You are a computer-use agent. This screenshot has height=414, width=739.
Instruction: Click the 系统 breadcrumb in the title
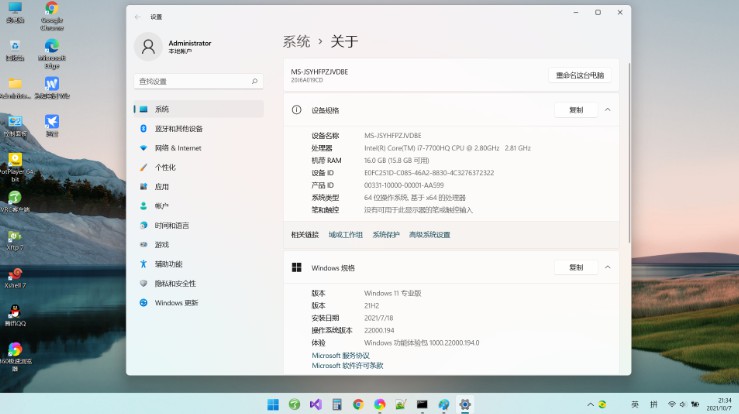point(296,41)
